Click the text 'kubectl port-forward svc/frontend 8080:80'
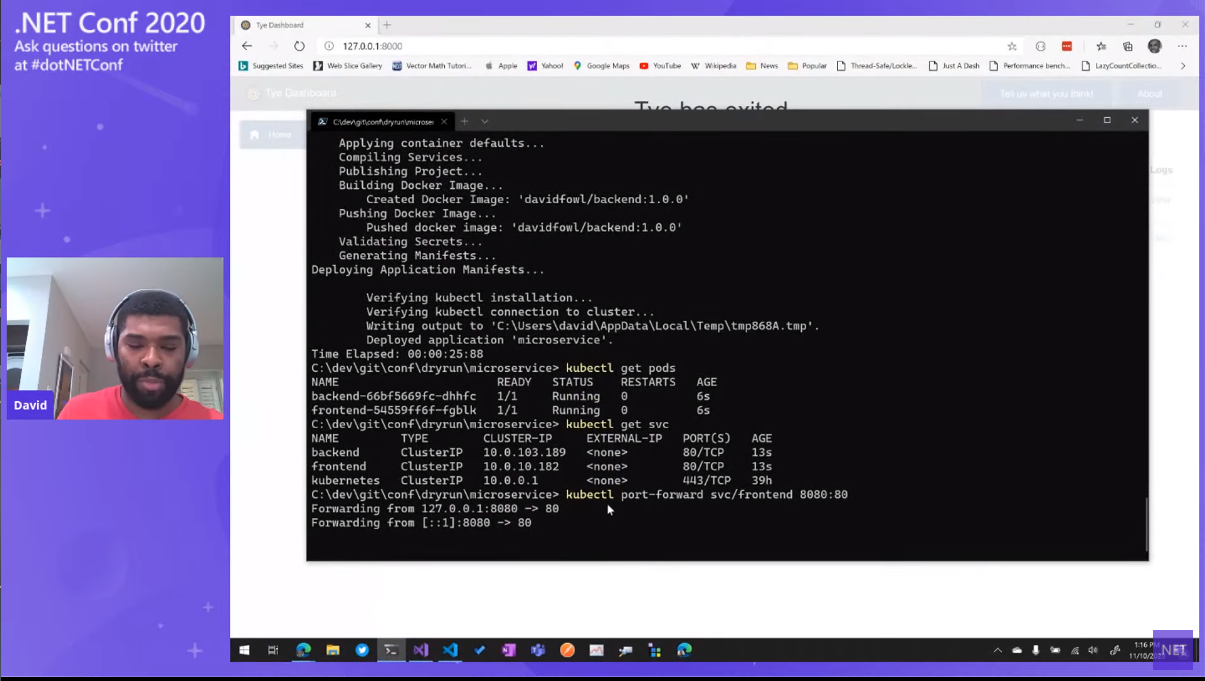The height and width of the screenshot is (681, 1205). (x=706, y=494)
